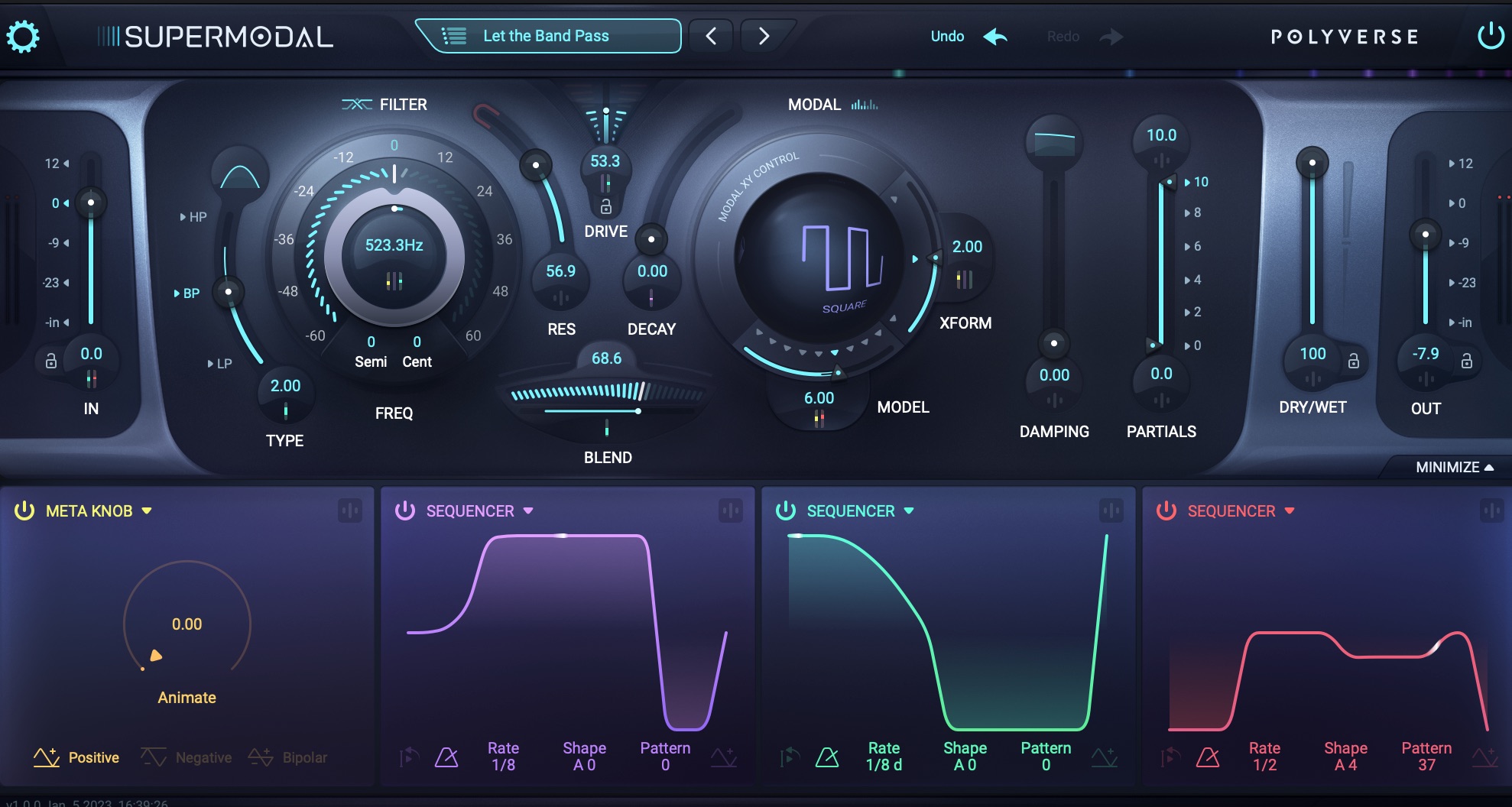
Task: Open the green Sequencer type dropdown
Action: pos(909,510)
